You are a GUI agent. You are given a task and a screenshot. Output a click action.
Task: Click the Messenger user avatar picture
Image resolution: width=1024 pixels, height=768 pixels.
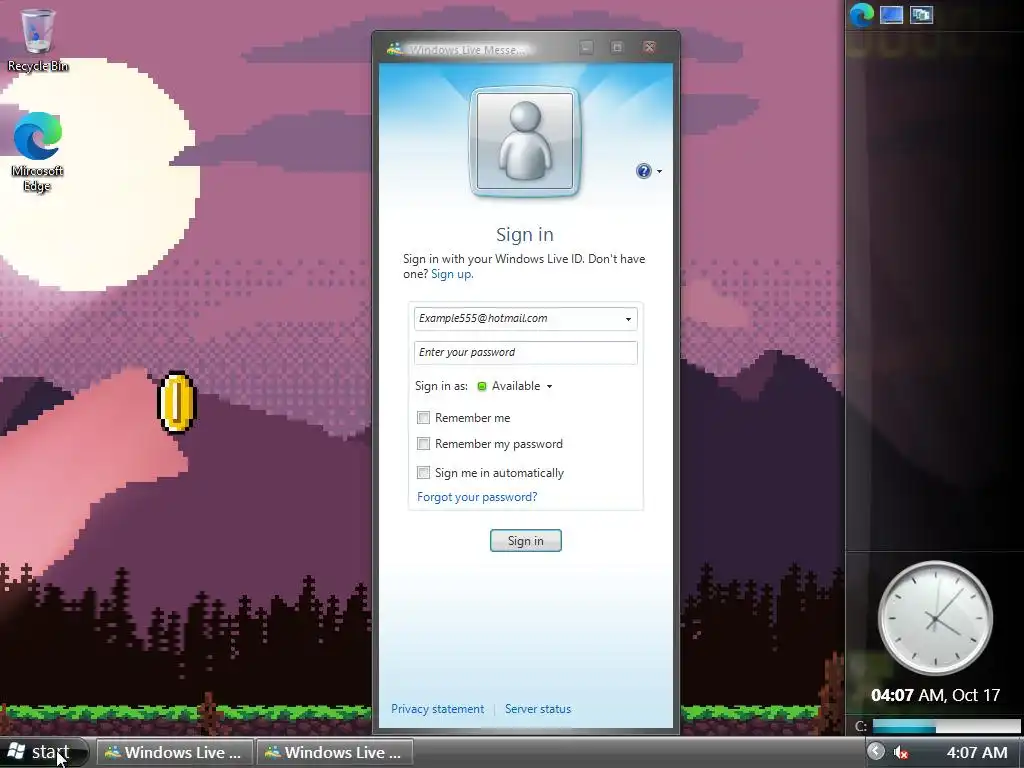click(525, 141)
